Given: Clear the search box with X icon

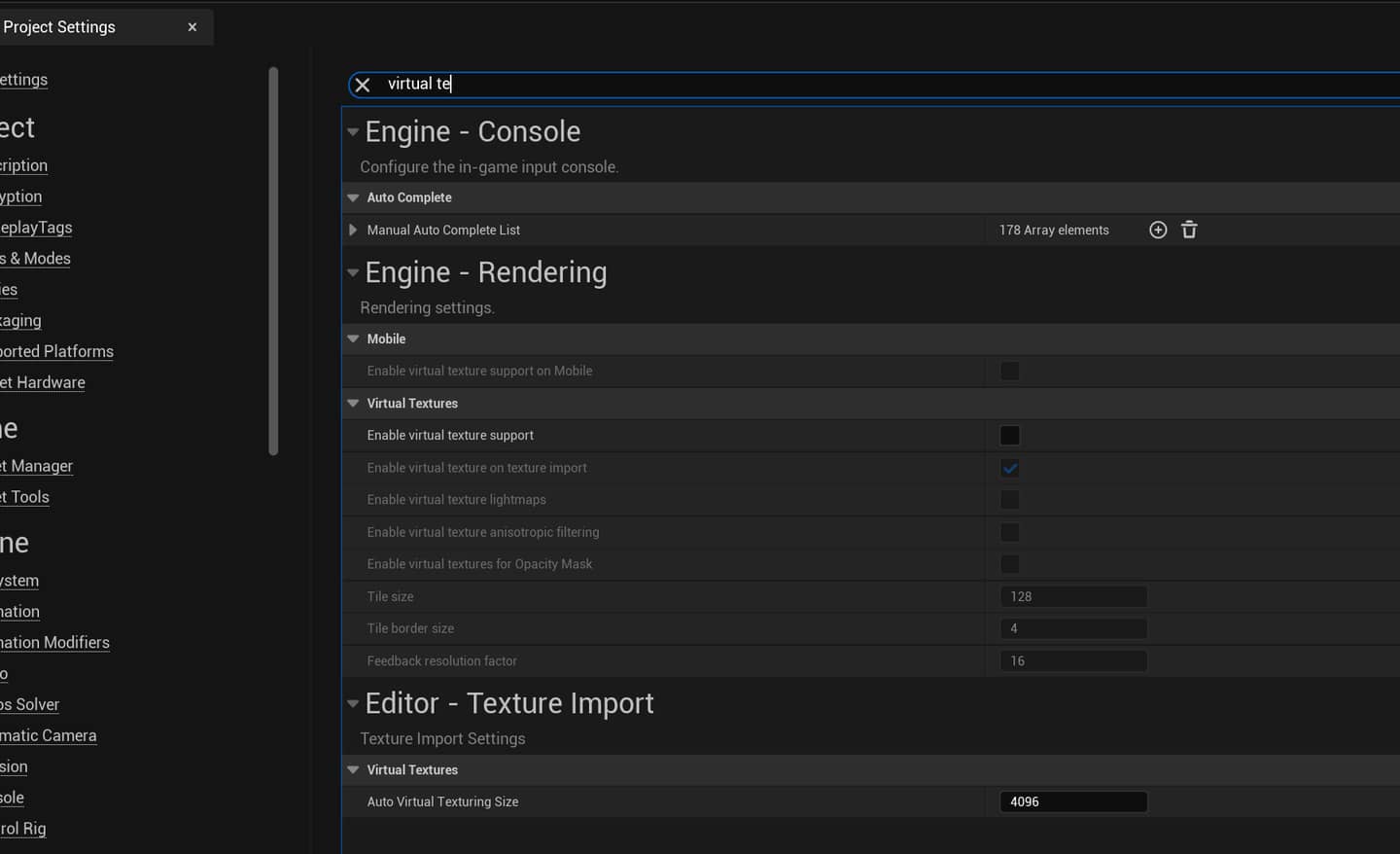Looking at the screenshot, I should point(363,85).
